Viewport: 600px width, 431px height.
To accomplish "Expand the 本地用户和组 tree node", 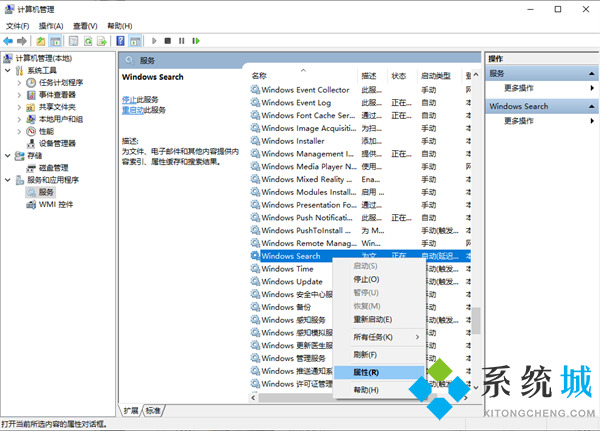I will [19, 119].
